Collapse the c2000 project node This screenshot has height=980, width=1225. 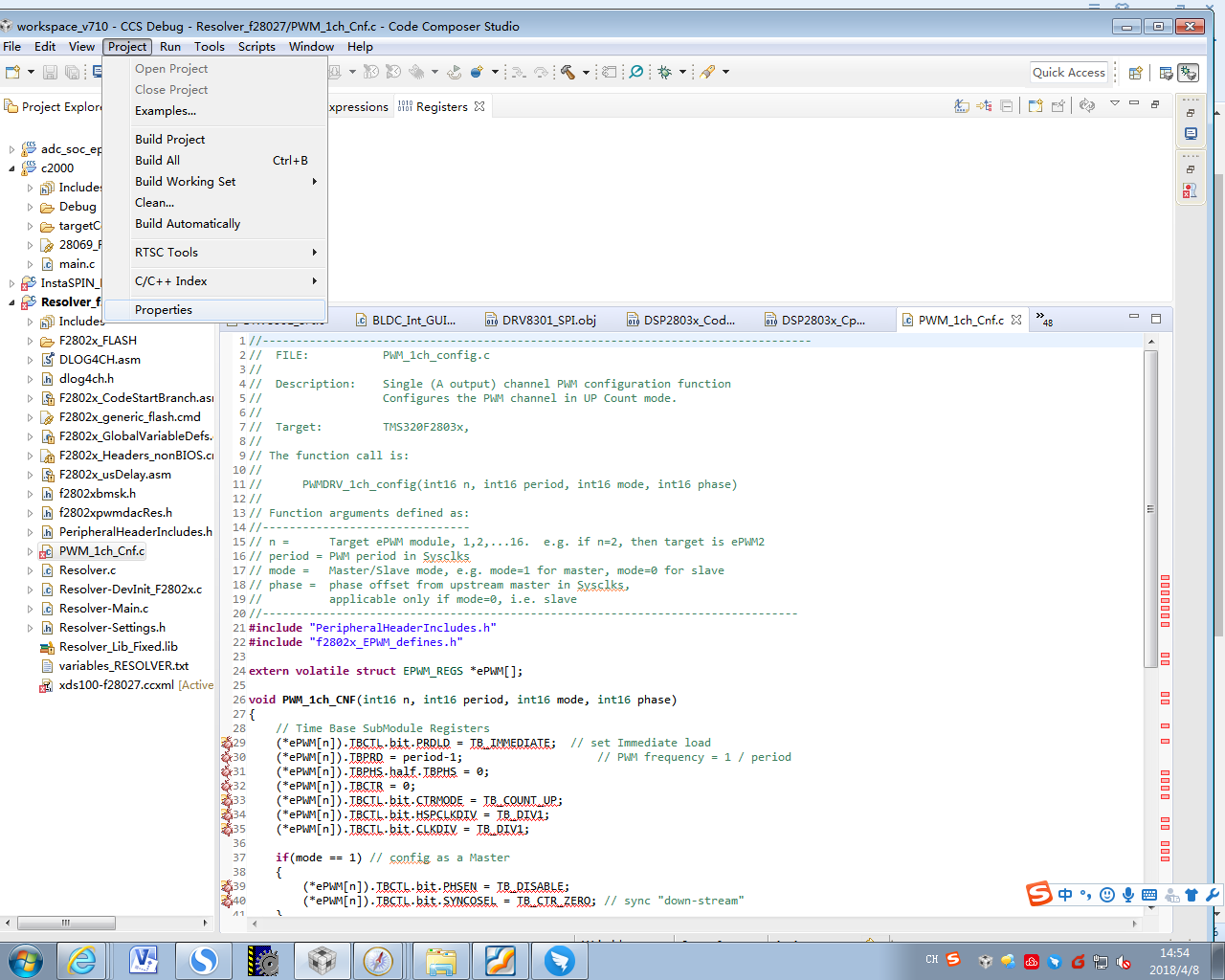point(11,168)
